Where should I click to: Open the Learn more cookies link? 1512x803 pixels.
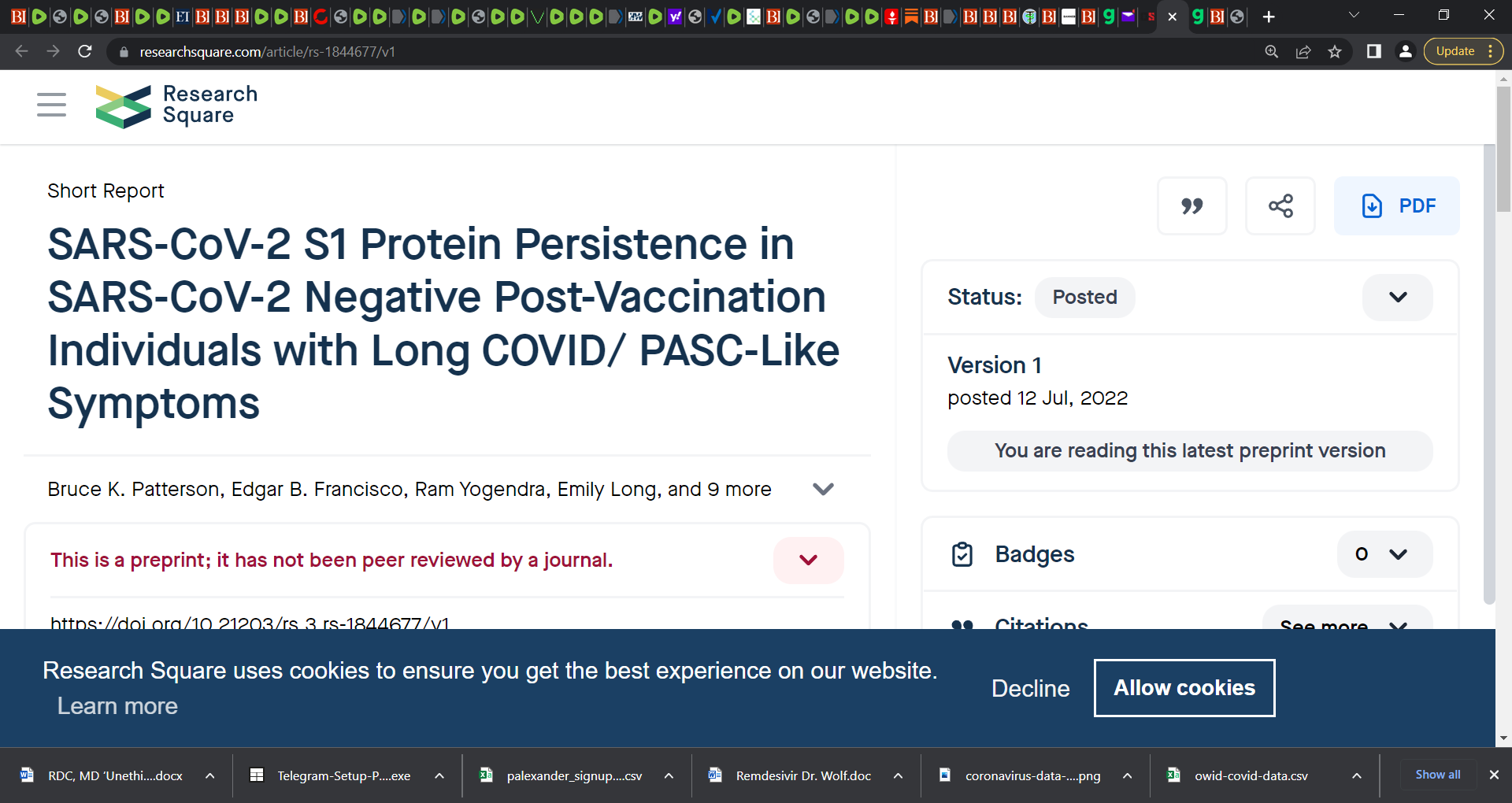[x=117, y=706]
